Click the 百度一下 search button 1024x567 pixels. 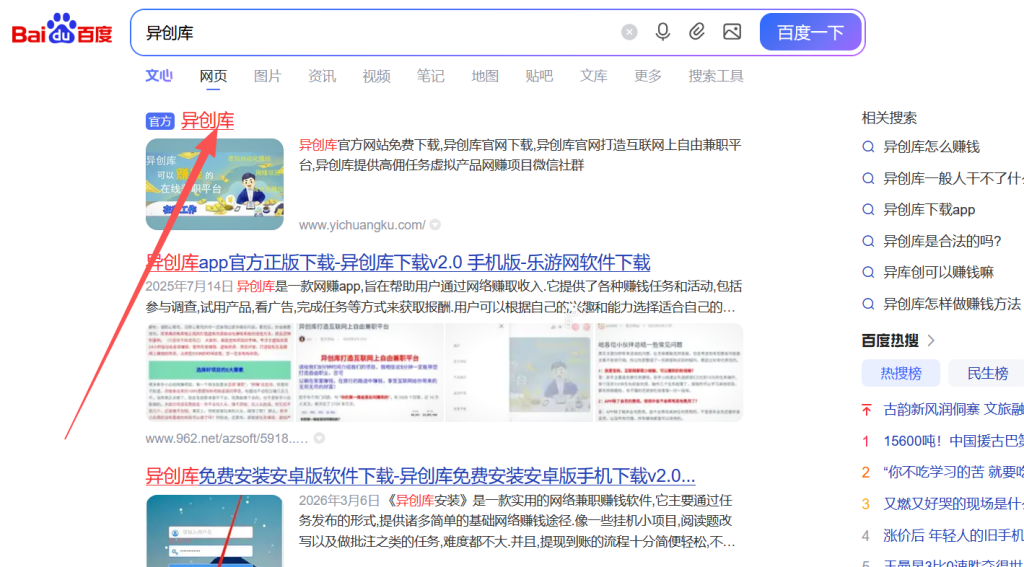point(810,32)
